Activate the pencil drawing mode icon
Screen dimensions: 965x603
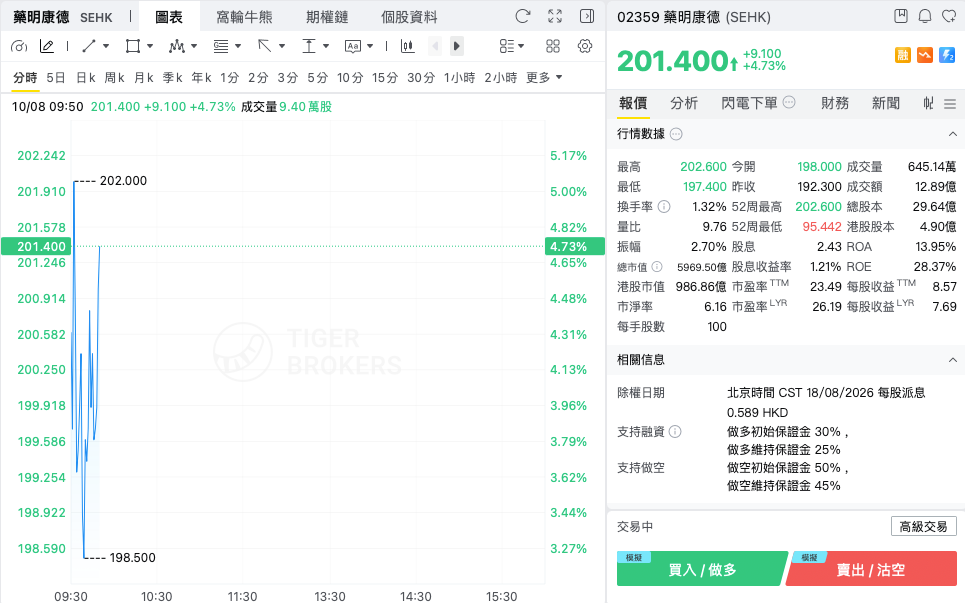[x=47, y=46]
